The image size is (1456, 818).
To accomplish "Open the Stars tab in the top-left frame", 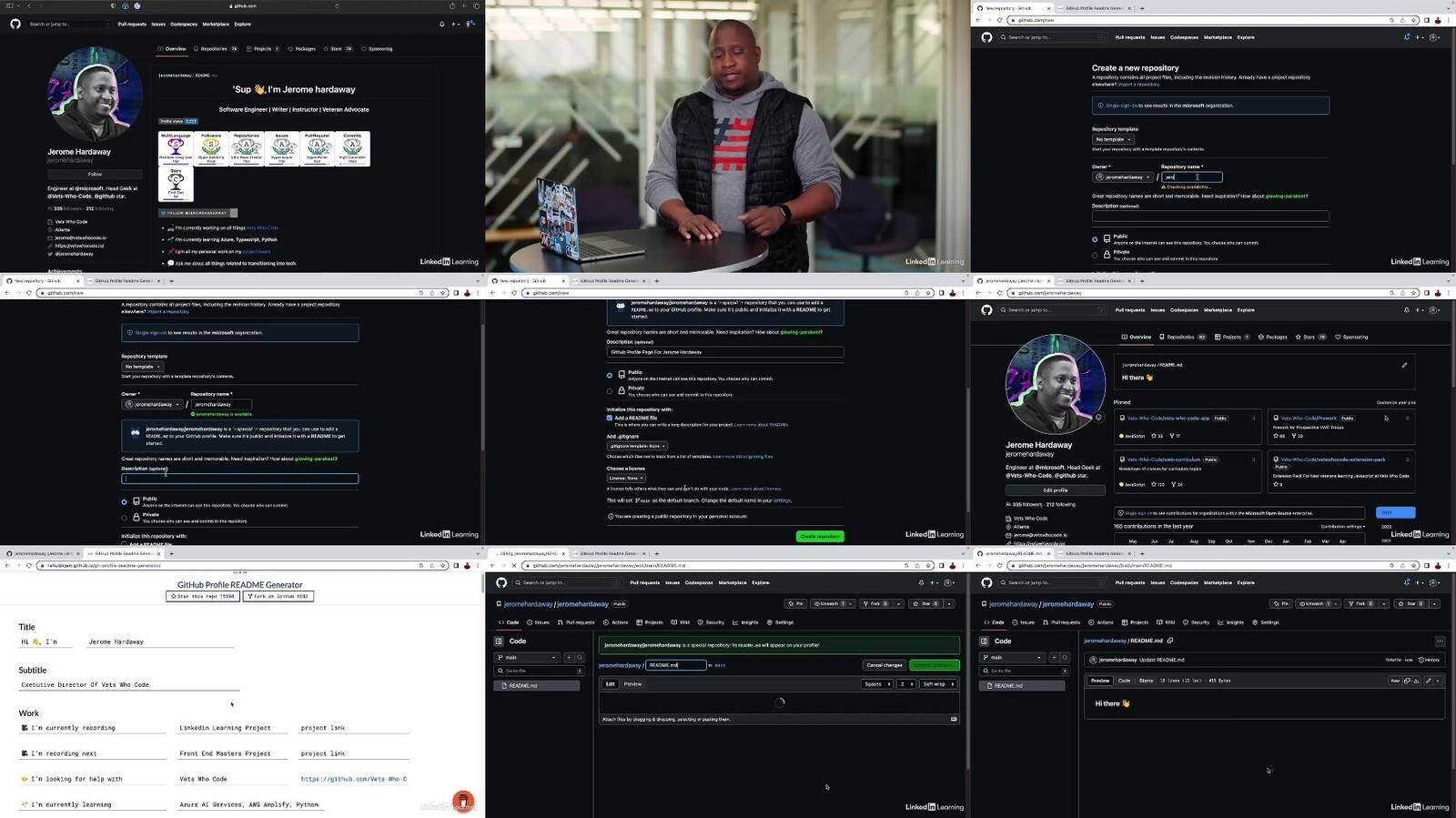I will tap(339, 49).
